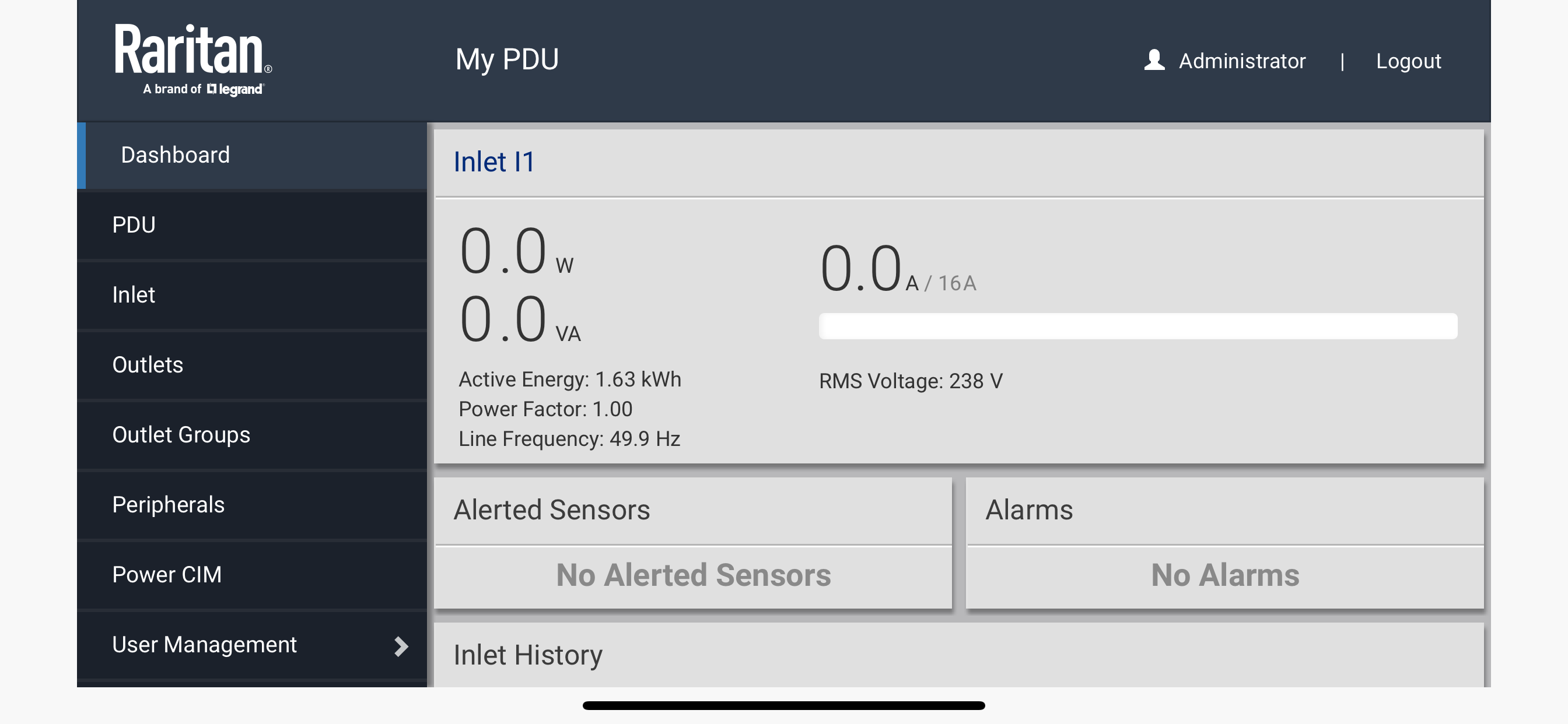The height and width of the screenshot is (724, 1568).
Task: Expand the User Management submenu chevron
Action: (401, 645)
